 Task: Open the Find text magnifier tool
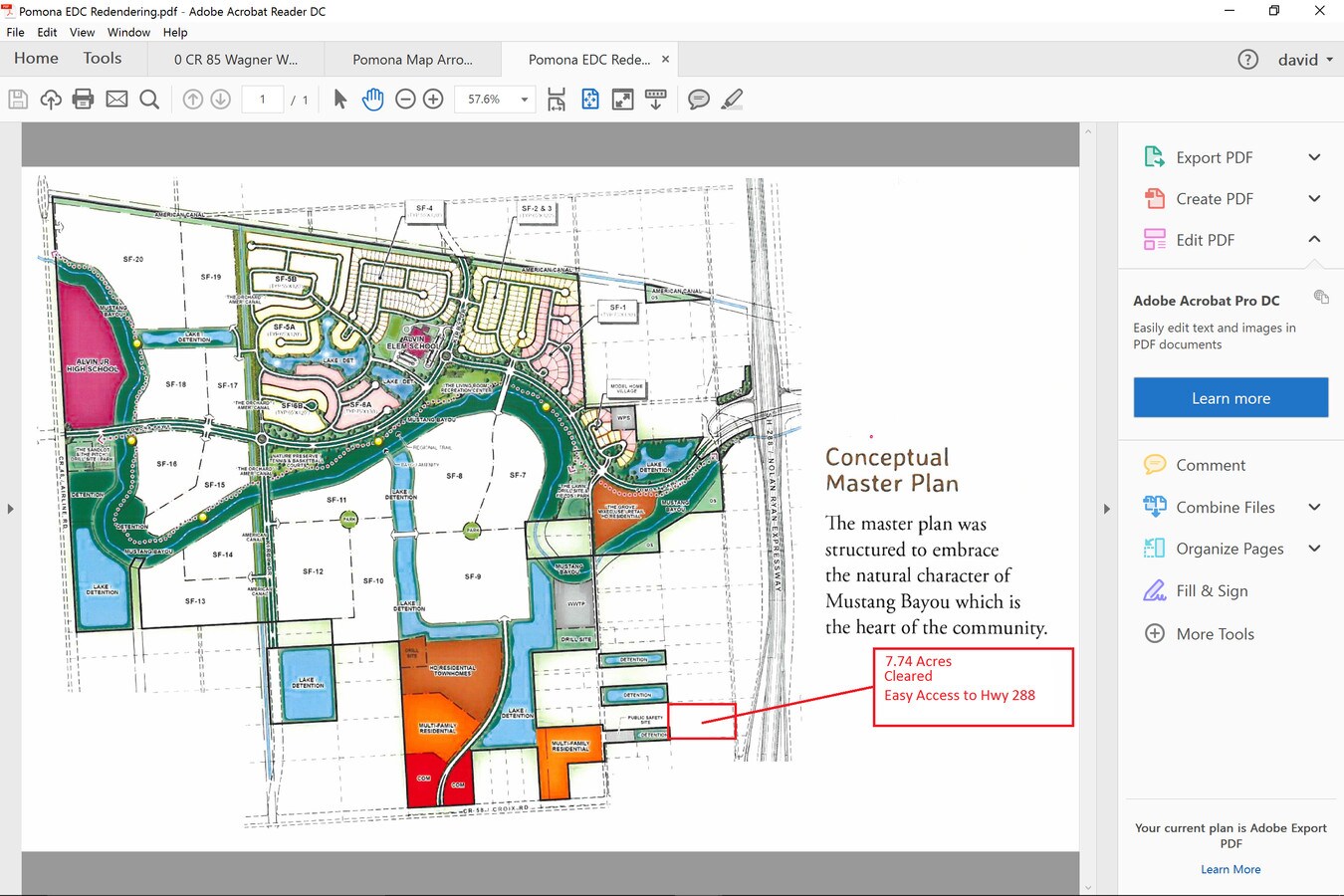(x=149, y=99)
